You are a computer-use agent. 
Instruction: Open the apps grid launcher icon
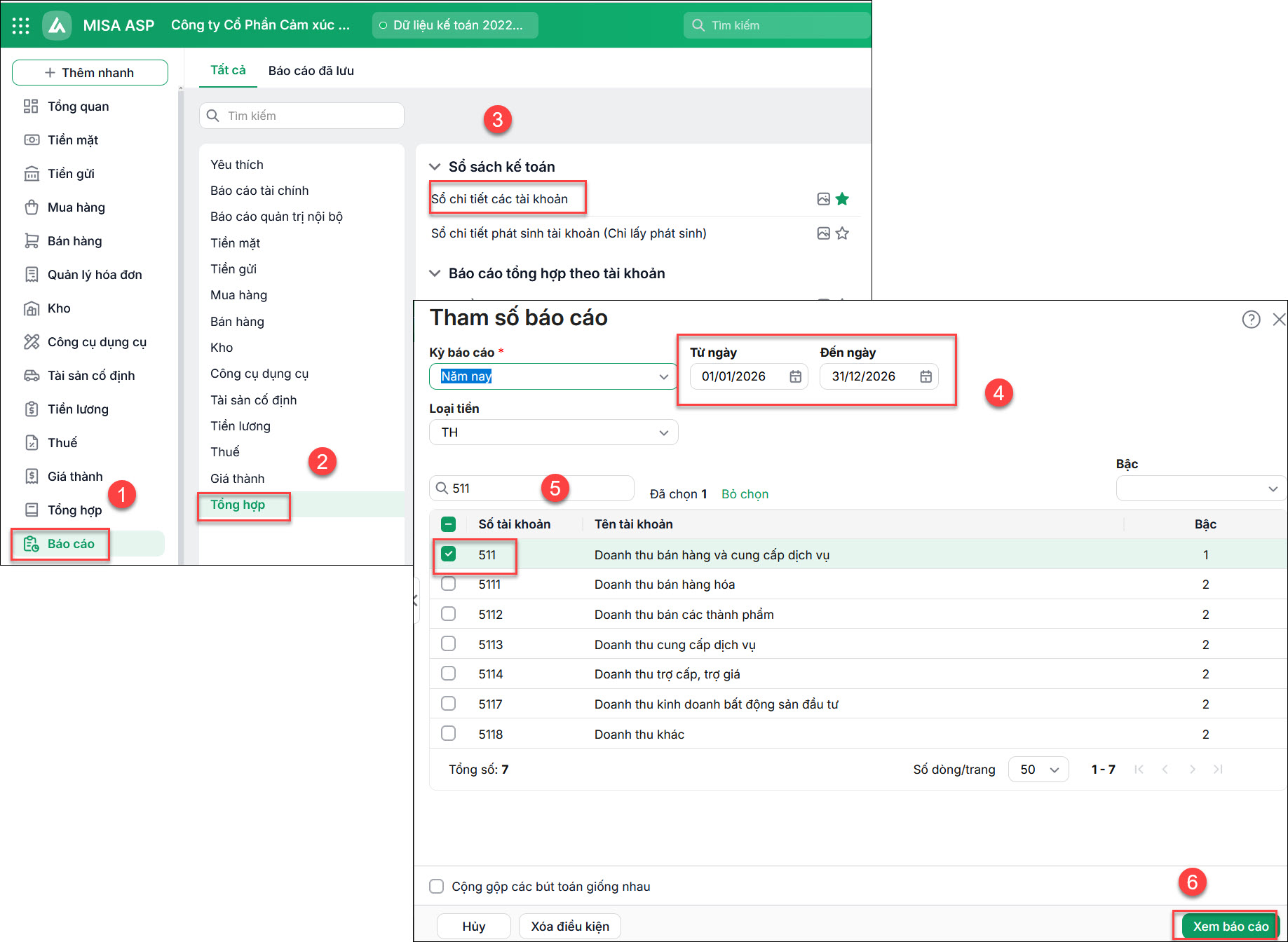pos(21,26)
